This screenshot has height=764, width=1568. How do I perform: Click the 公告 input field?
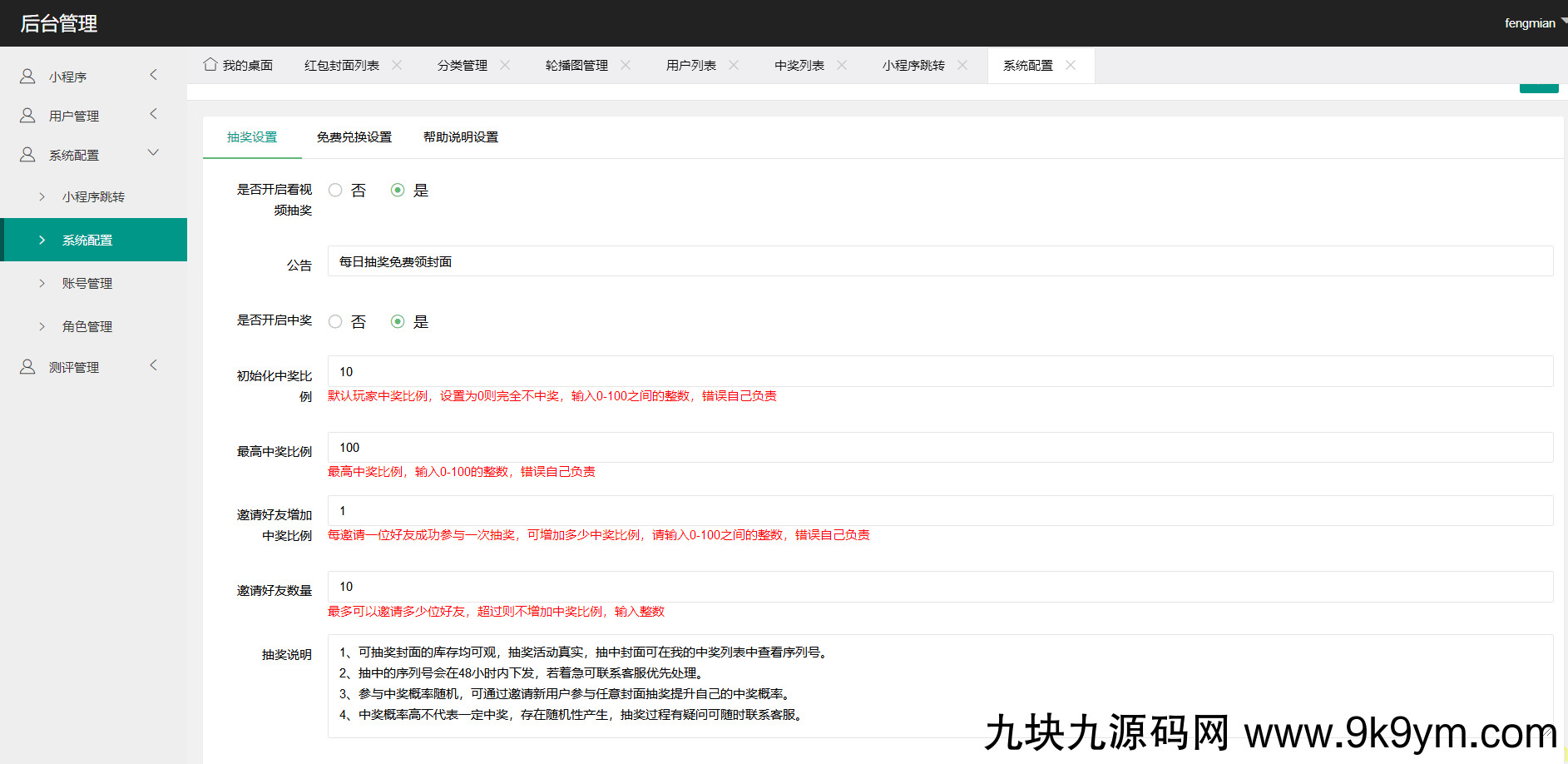pyautogui.click(x=940, y=261)
